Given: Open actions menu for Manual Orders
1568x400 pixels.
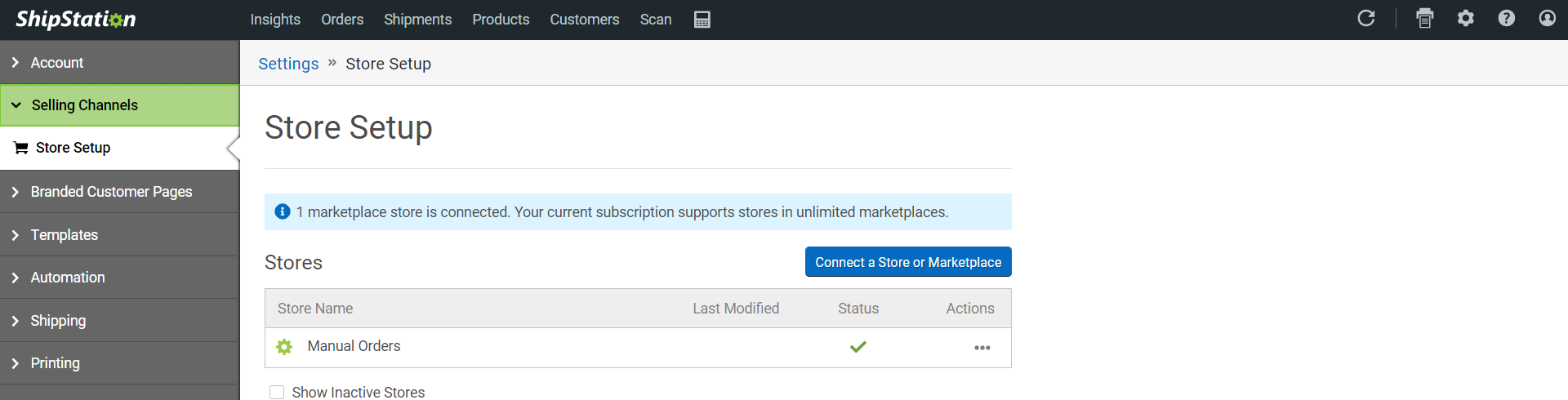Looking at the screenshot, I should pos(982,348).
